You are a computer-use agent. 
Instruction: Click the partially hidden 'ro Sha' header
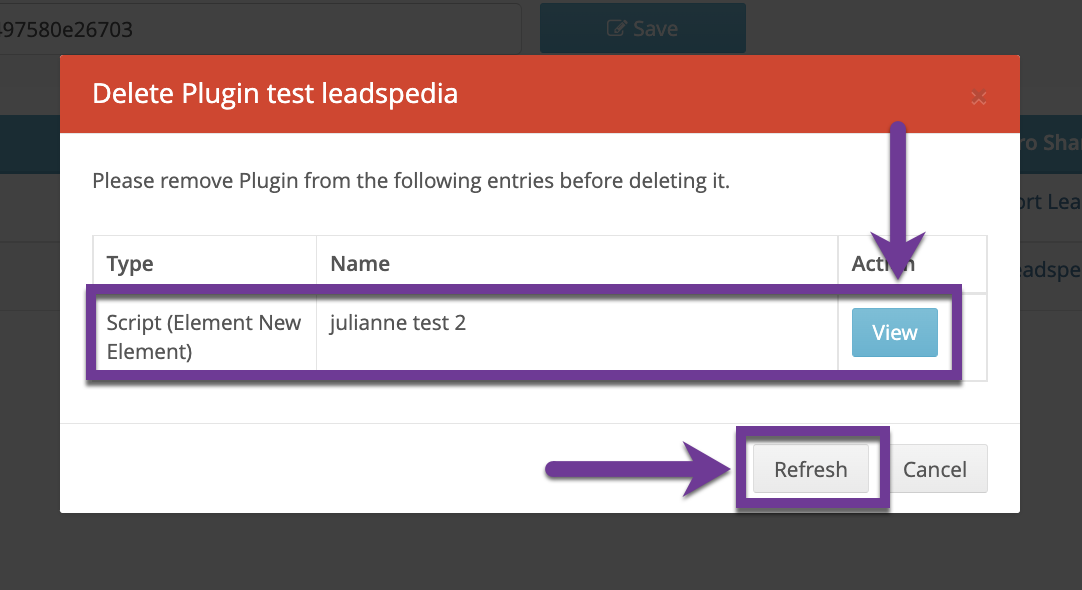1050,143
